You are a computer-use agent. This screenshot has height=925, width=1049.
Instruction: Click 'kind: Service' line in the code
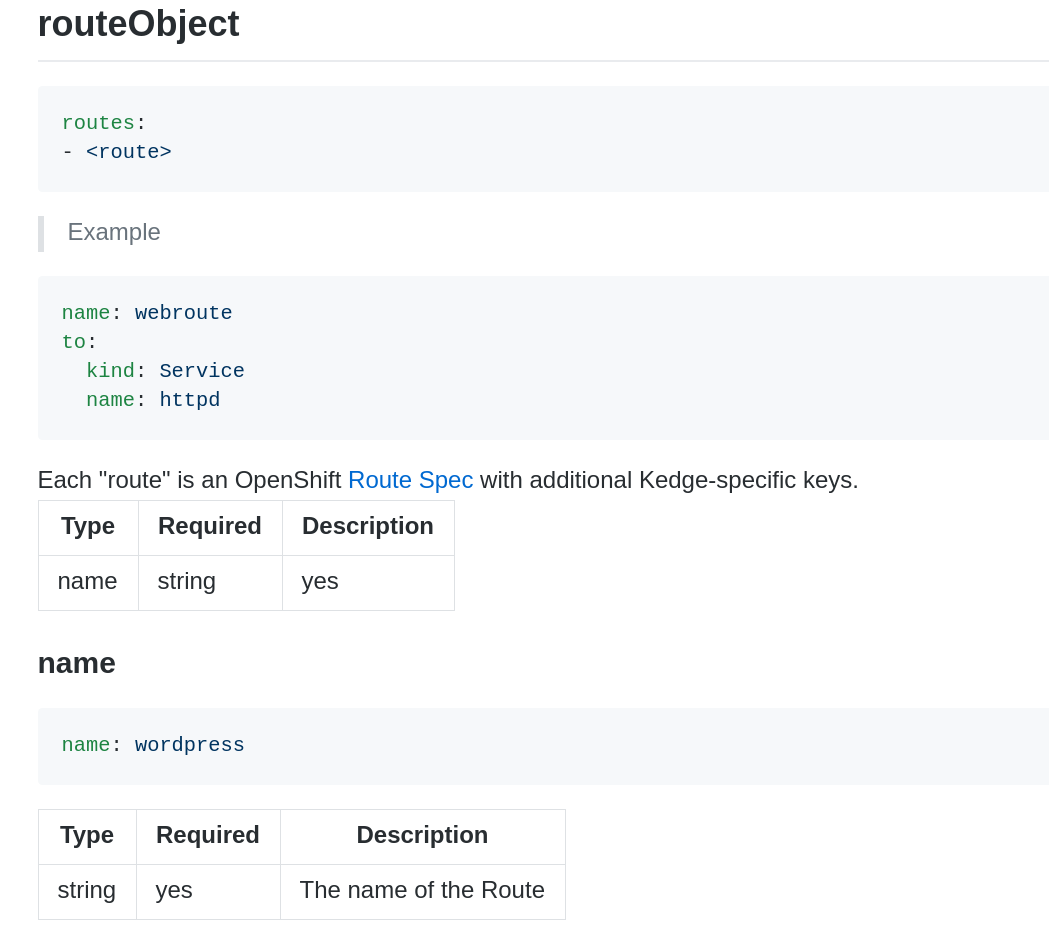(165, 371)
